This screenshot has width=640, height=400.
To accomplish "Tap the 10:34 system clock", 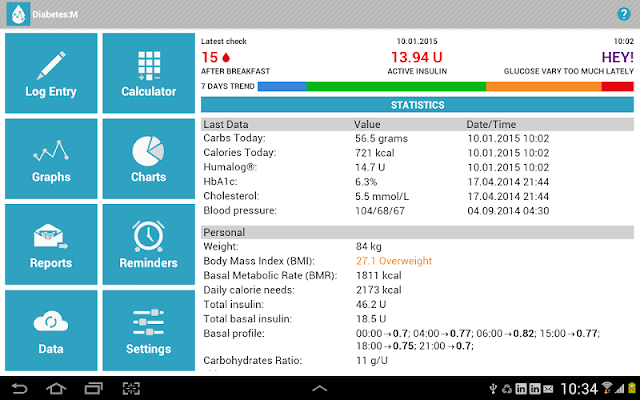I will (579, 389).
